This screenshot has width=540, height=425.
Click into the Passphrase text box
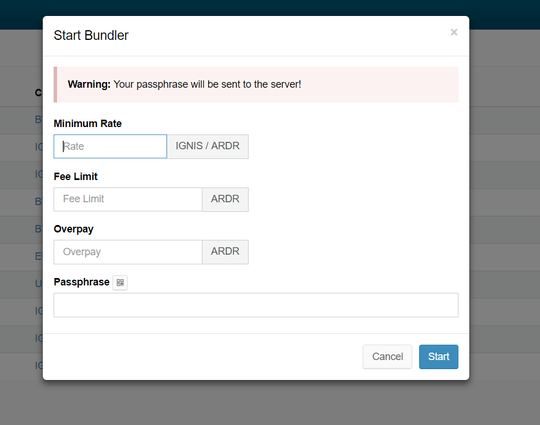pyautogui.click(x=256, y=305)
